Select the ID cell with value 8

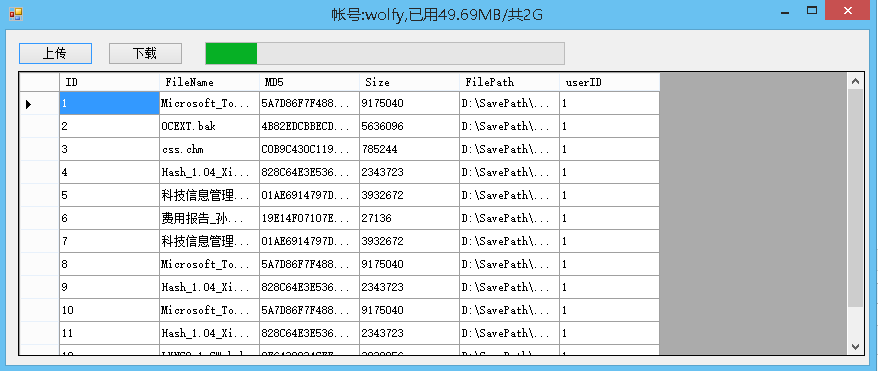pyautogui.click(x=109, y=264)
